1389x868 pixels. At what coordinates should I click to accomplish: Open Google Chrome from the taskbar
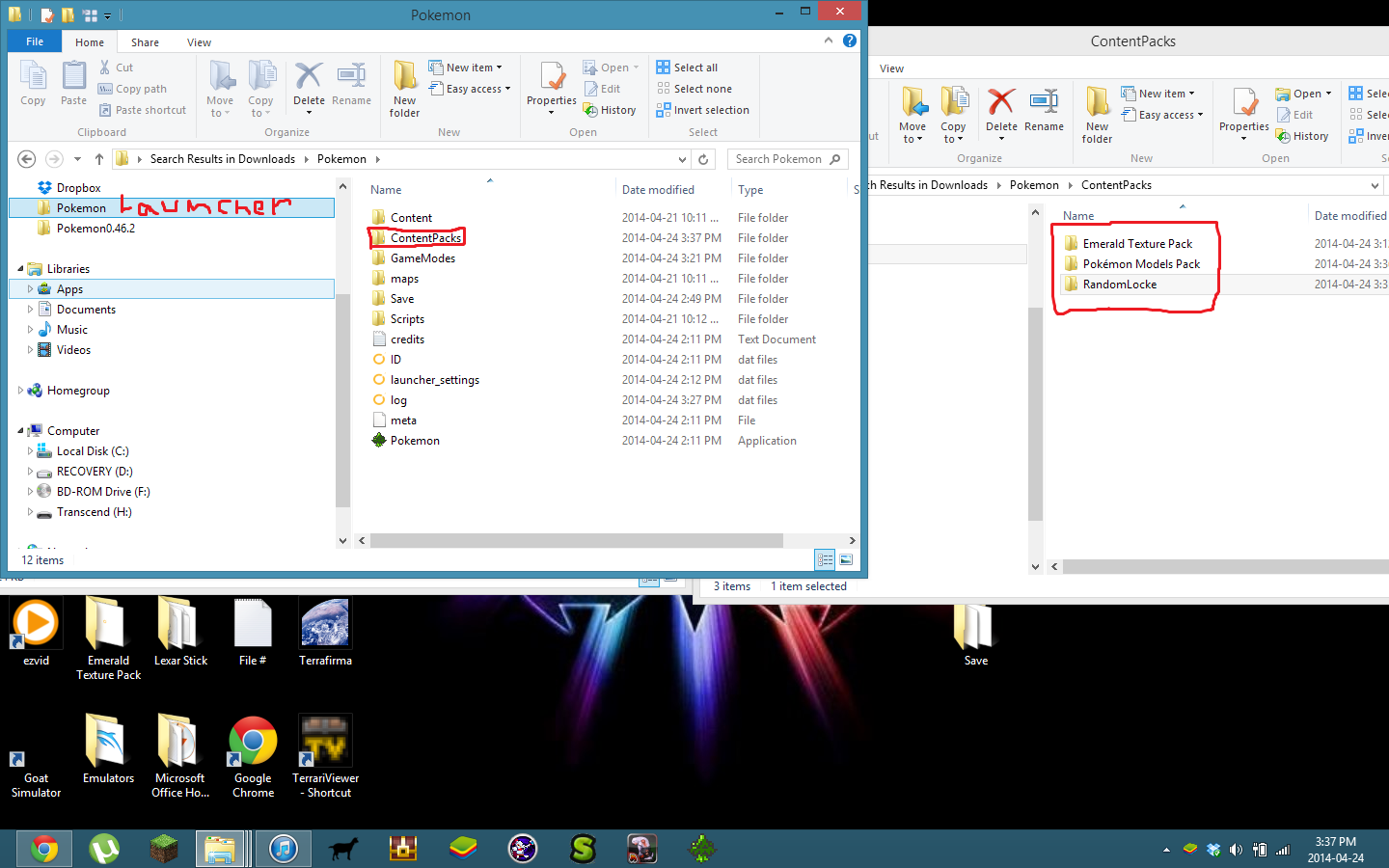point(44,849)
